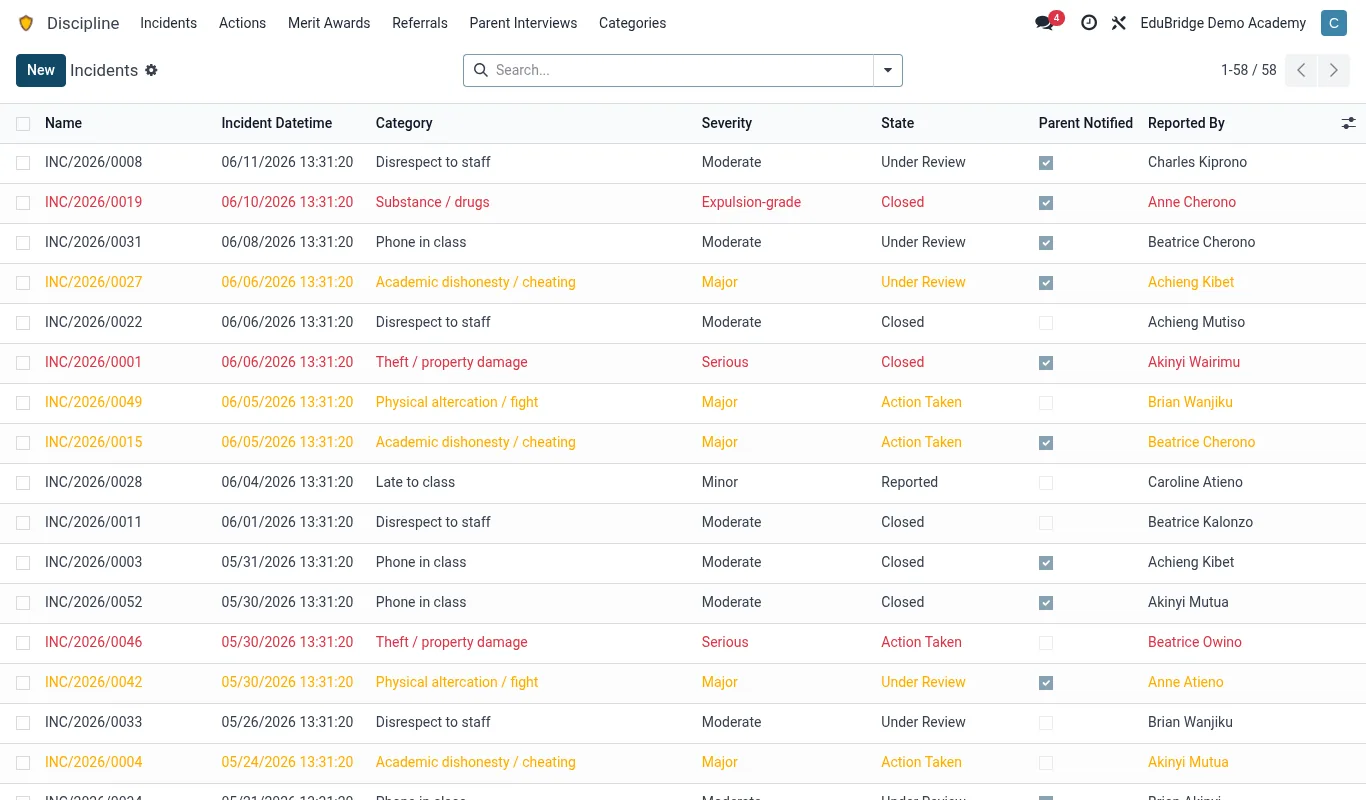The image size is (1366, 800).
Task: Select row INC/2026/0031 checkbox
Action: 23,243
